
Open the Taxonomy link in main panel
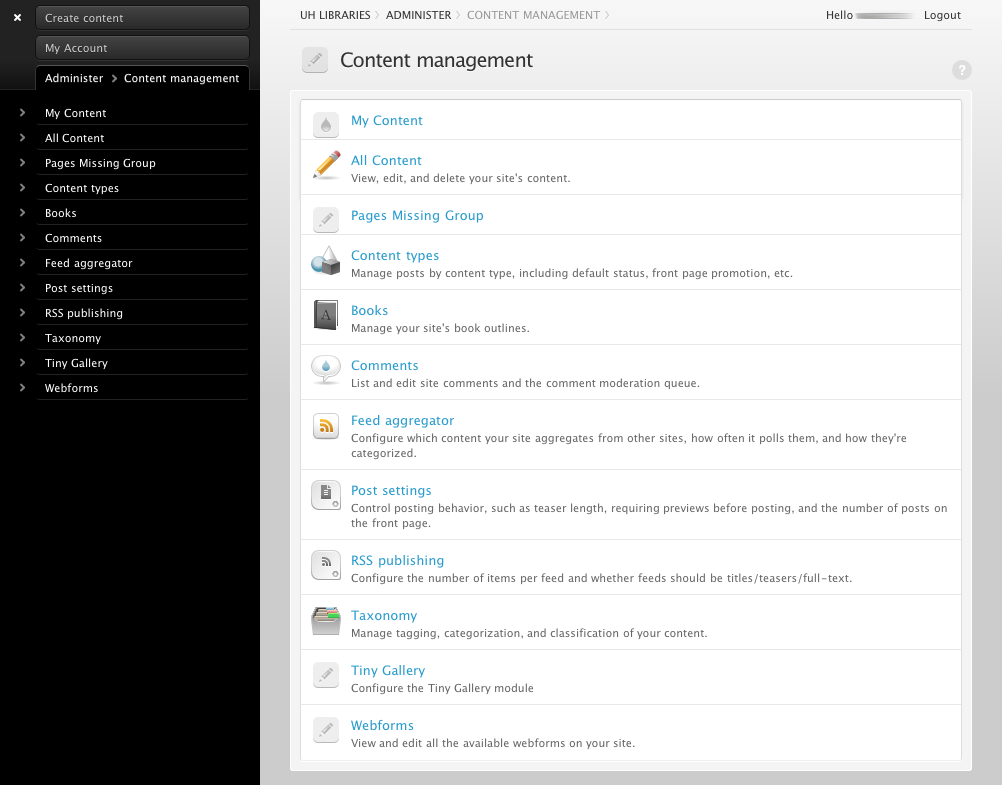click(x=384, y=615)
